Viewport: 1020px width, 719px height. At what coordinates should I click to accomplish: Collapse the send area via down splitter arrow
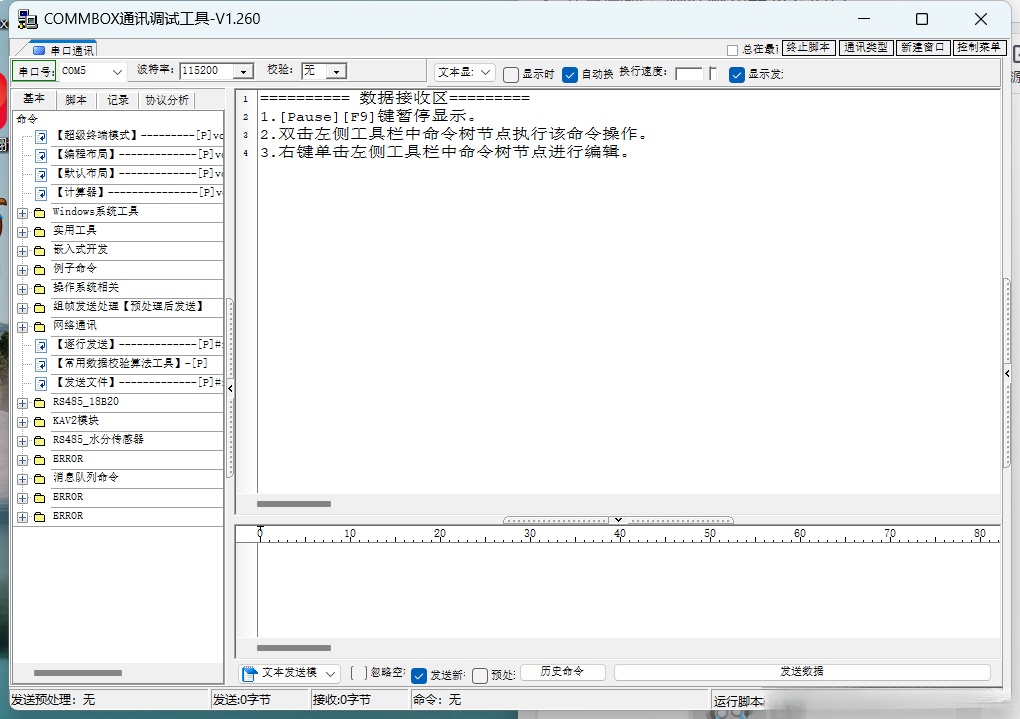coord(618,520)
